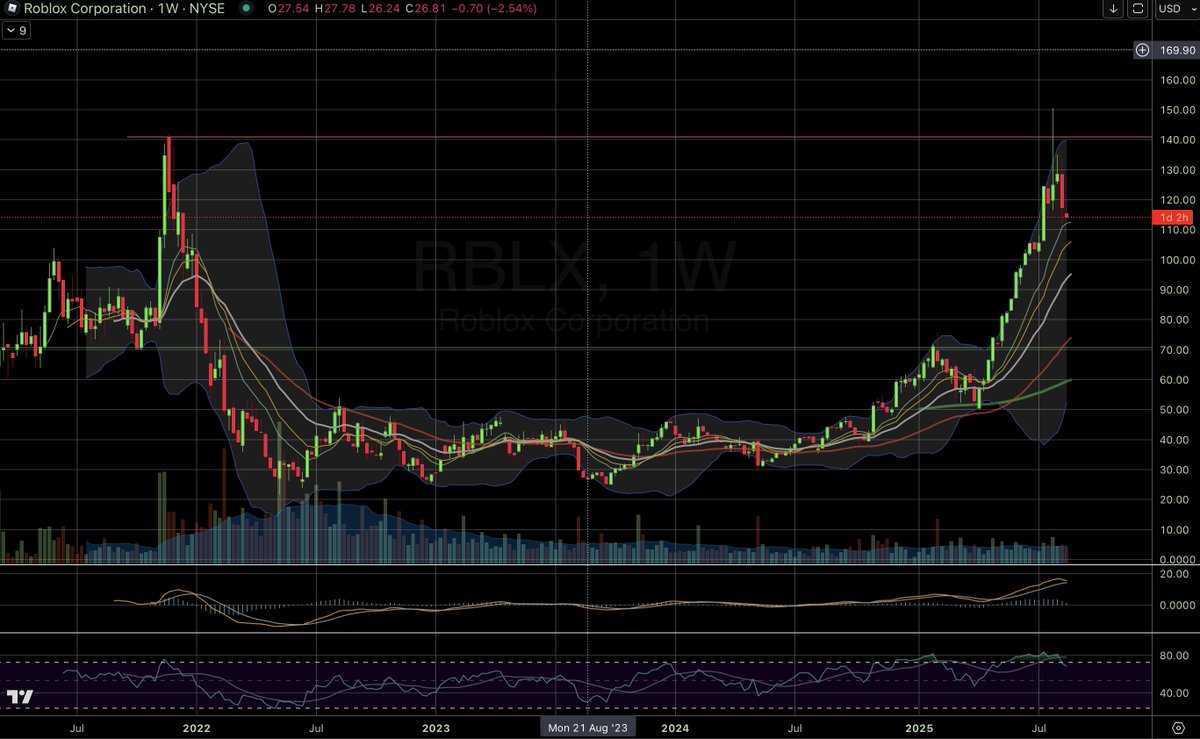Select the red horizontal resistance line near 140
Screen dimensions: 1200x739
(x=640, y=137)
